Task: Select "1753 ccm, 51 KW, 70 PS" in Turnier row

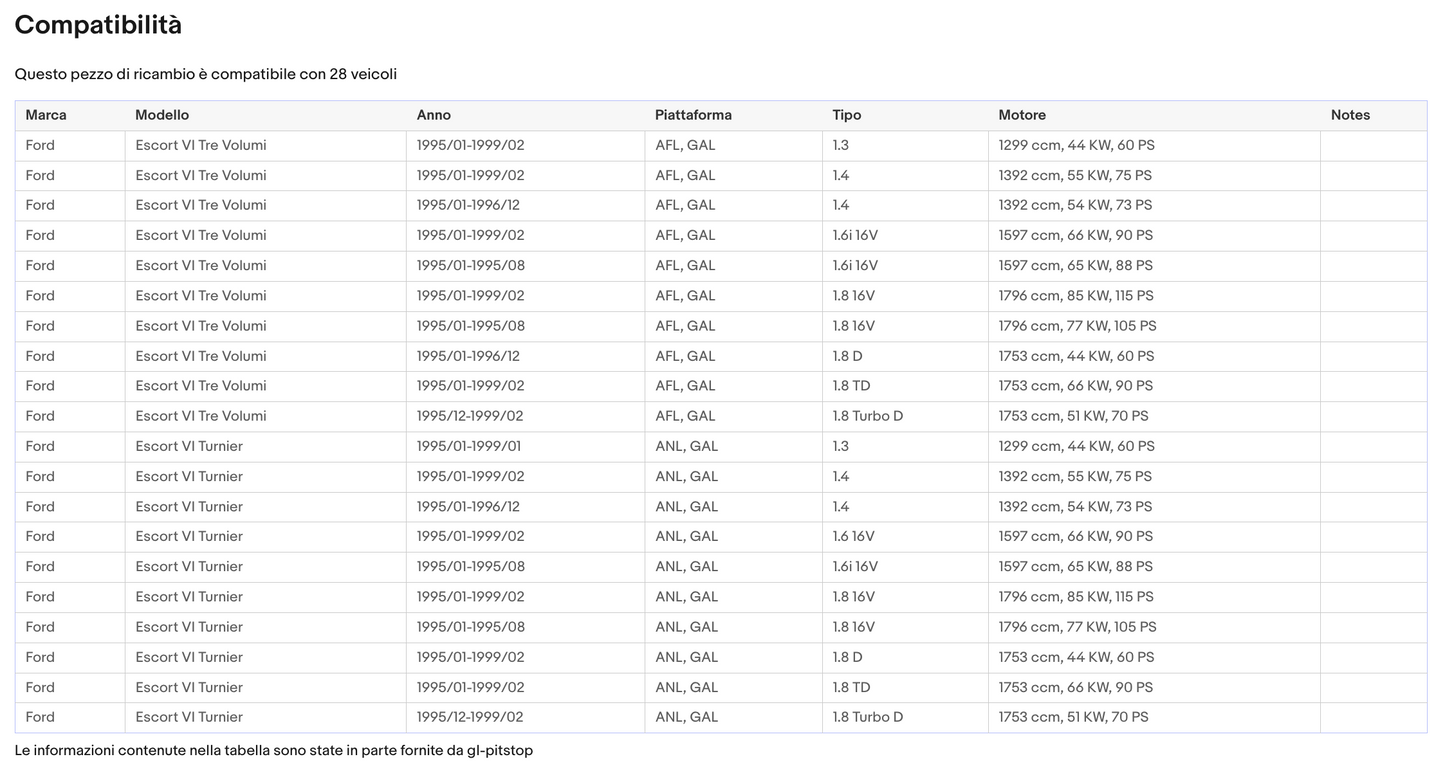Action: pyautogui.click(x=1074, y=717)
